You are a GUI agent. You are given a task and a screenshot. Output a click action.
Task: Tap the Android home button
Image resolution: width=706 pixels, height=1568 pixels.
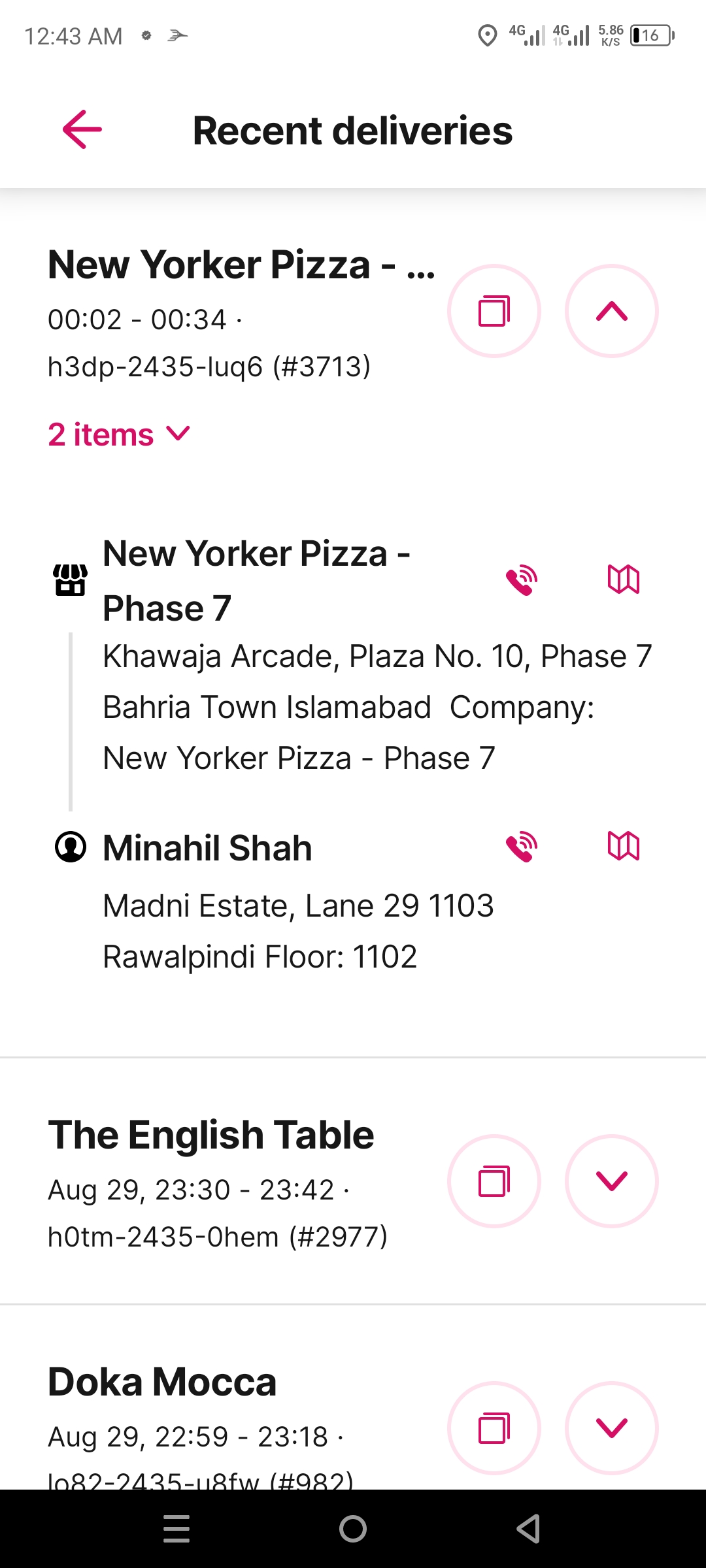(353, 1529)
